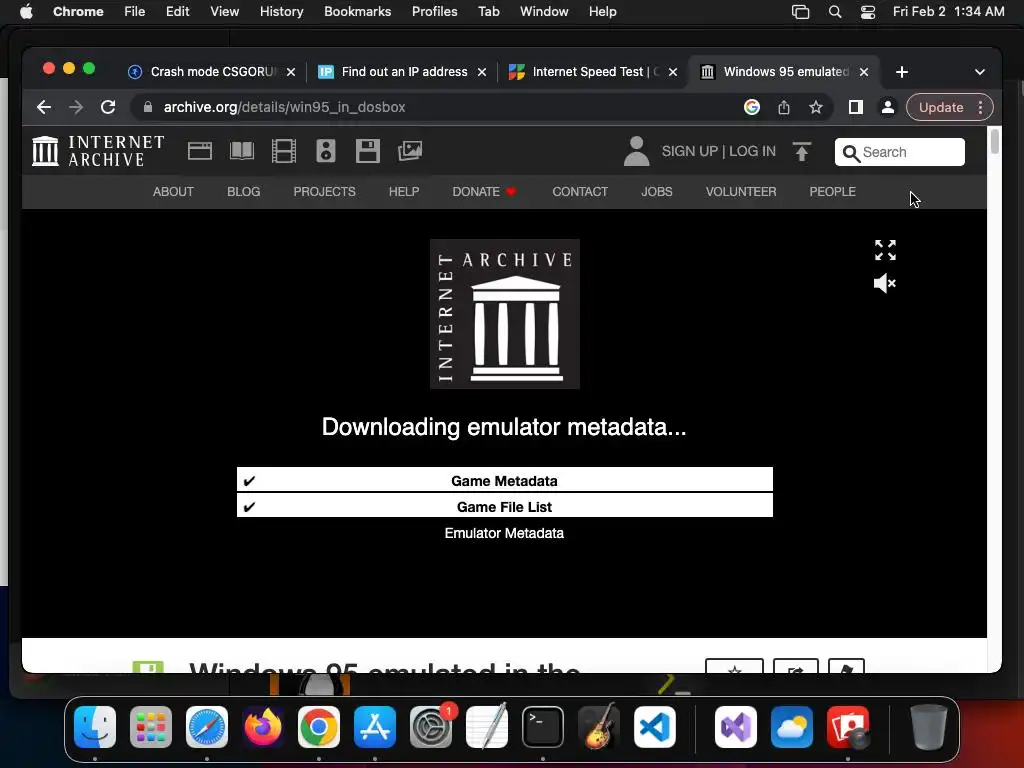Open the Profiles menu
This screenshot has height=768, width=1024.
434,11
